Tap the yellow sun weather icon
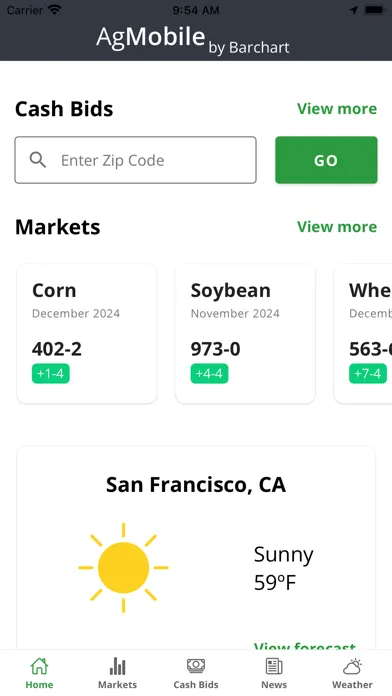The image size is (392, 696). (x=123, y=567)
